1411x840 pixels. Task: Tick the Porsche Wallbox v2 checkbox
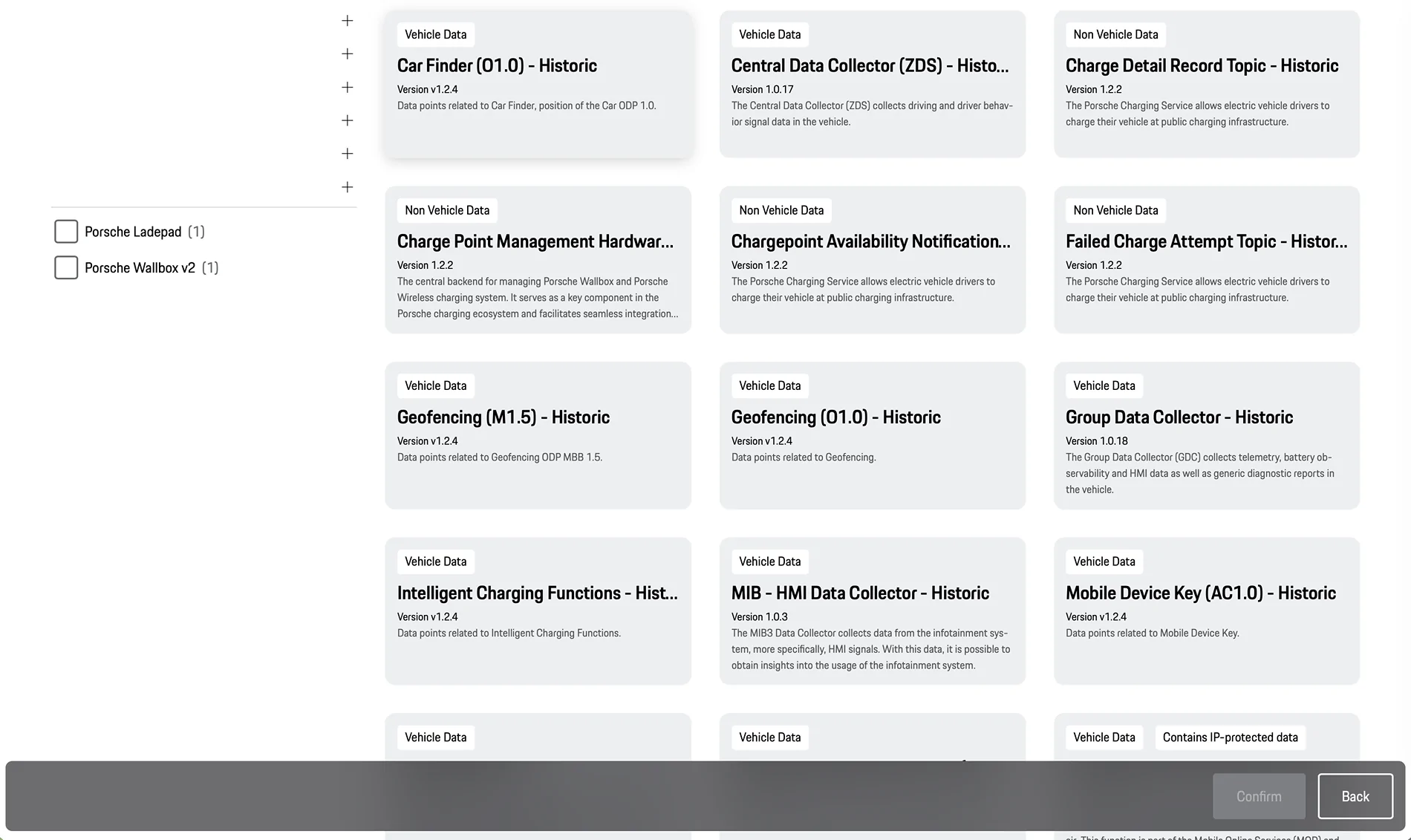pyautogui.click(x=66, y=267)
